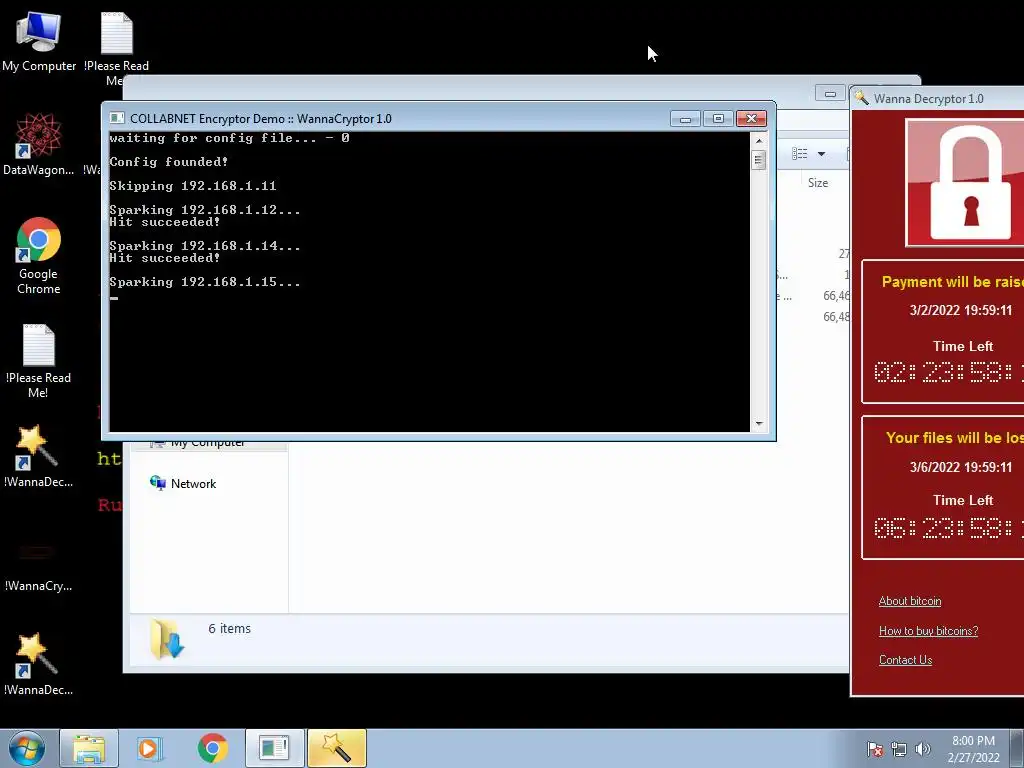Click the Sparking 192.168.1.15... console line
This screenshot has width=1024, height=768.
(x=204, y=282)
